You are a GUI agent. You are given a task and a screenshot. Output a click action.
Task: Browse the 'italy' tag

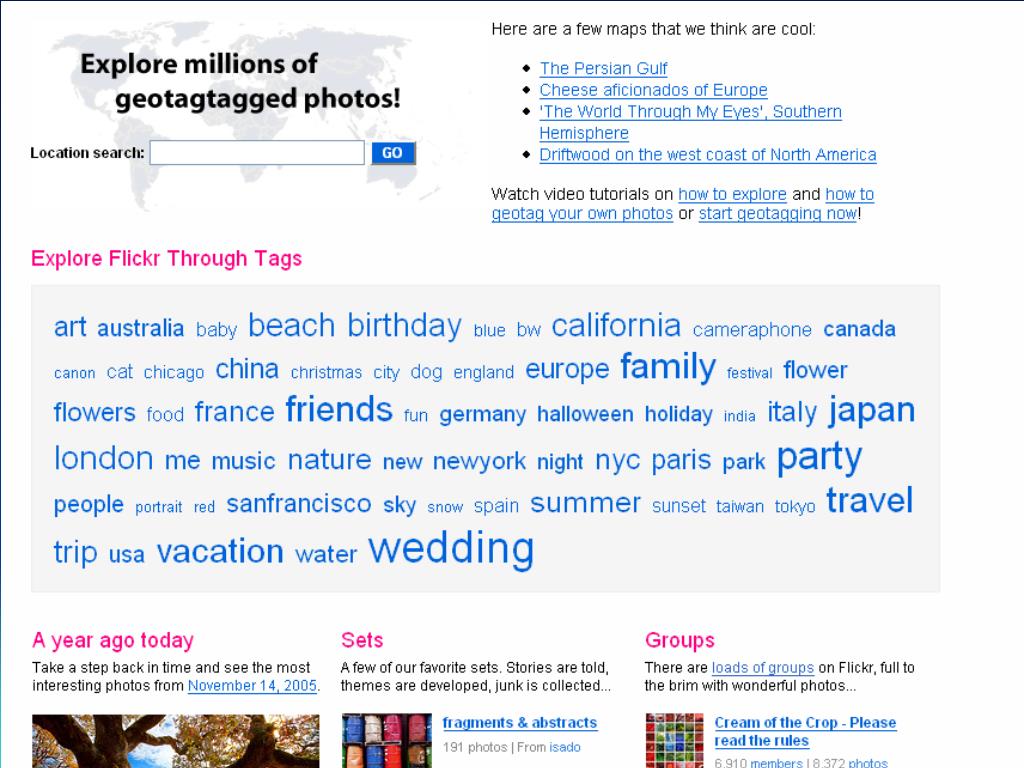click(792, 412)
